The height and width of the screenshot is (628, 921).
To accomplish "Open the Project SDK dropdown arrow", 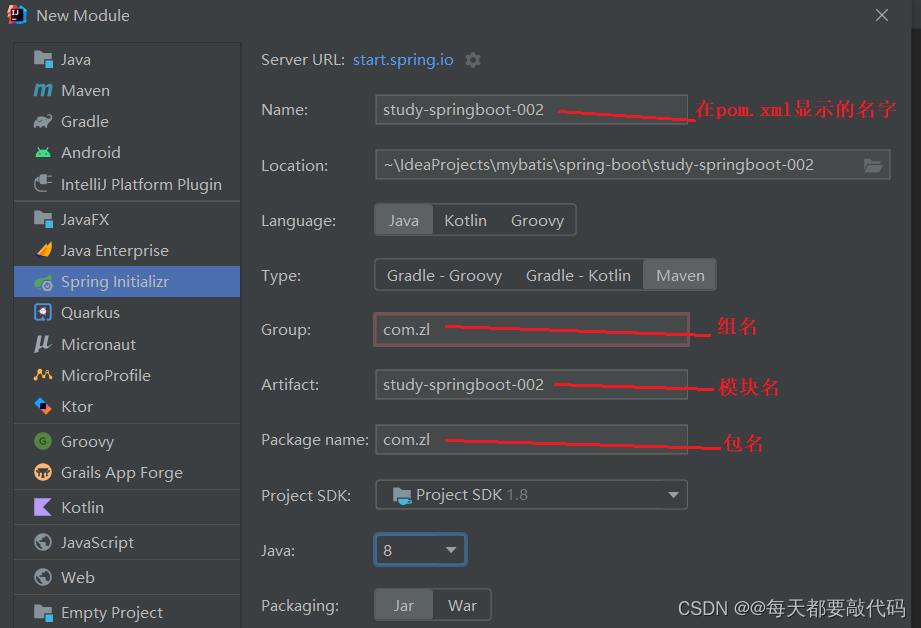I will pos(673,495).
